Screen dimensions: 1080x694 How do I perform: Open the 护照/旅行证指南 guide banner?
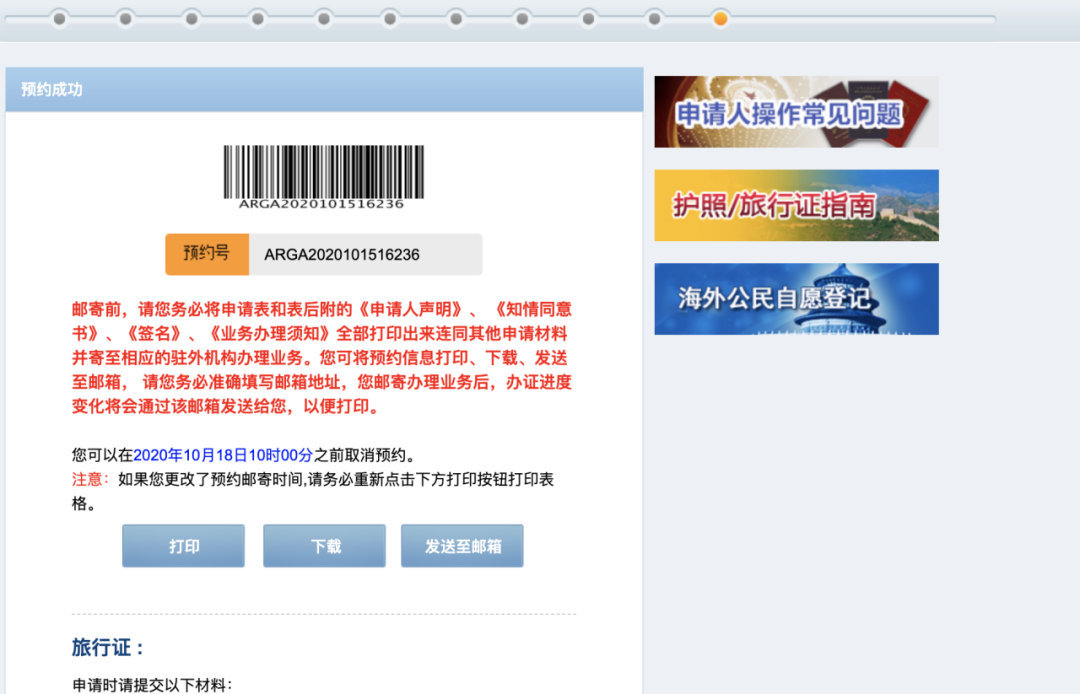[x=795, y=205]
